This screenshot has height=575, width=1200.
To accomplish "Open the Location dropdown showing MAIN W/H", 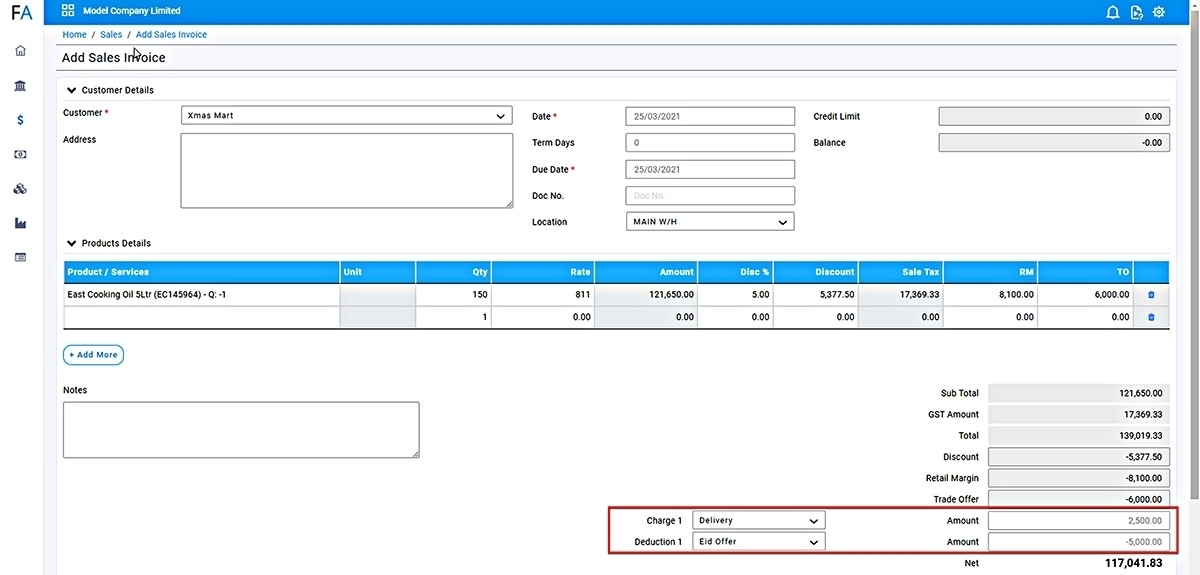I will [710, 222].
